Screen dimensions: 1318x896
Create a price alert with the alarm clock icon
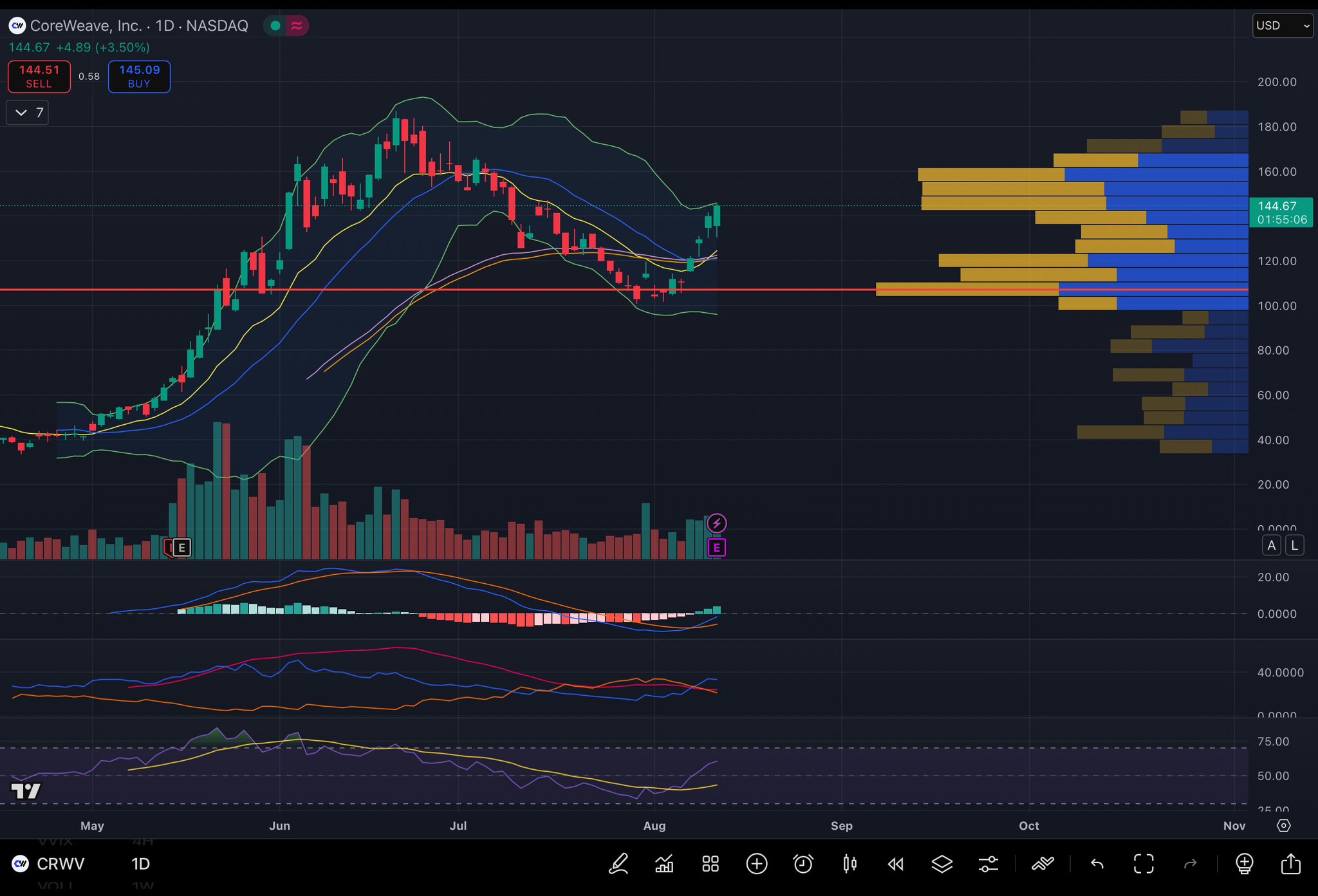(803, 863)
